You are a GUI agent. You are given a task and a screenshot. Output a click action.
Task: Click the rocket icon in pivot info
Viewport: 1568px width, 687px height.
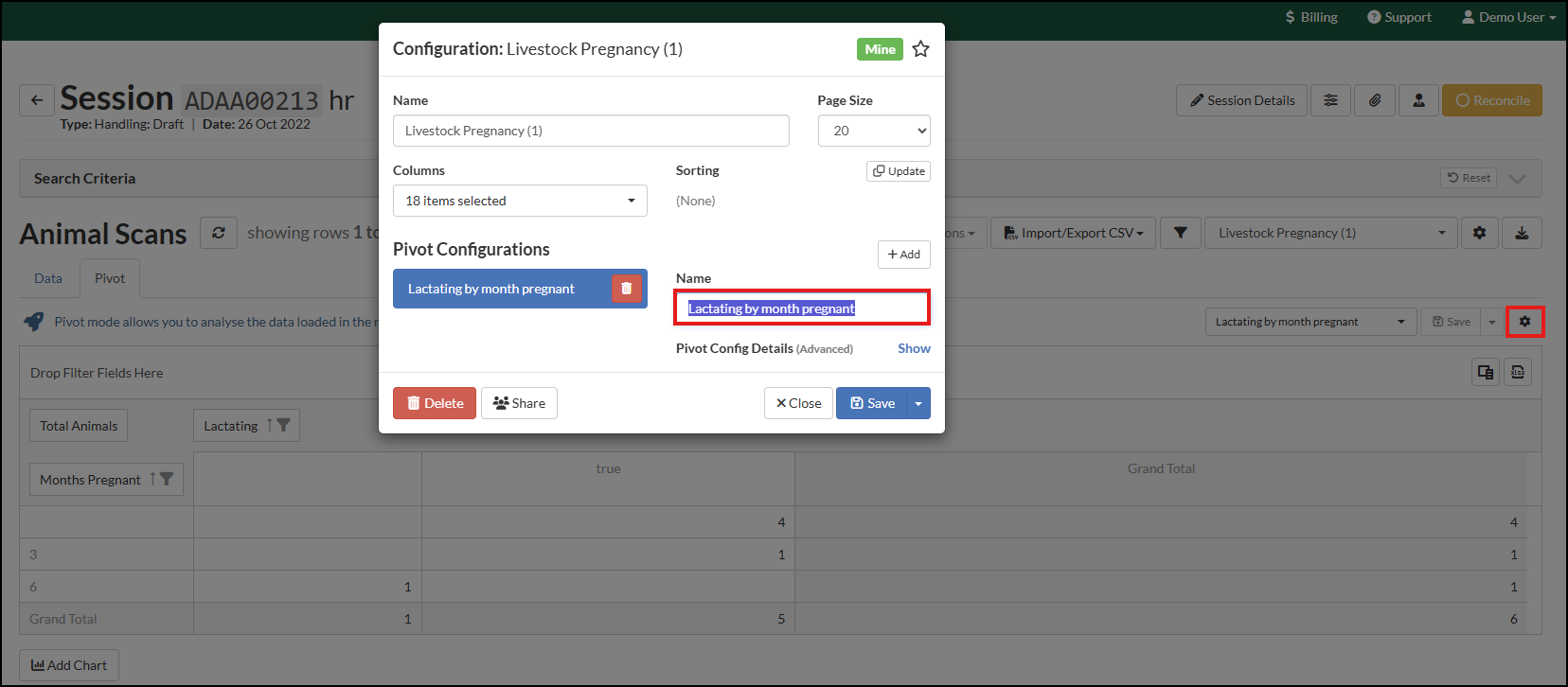point(33,322)
